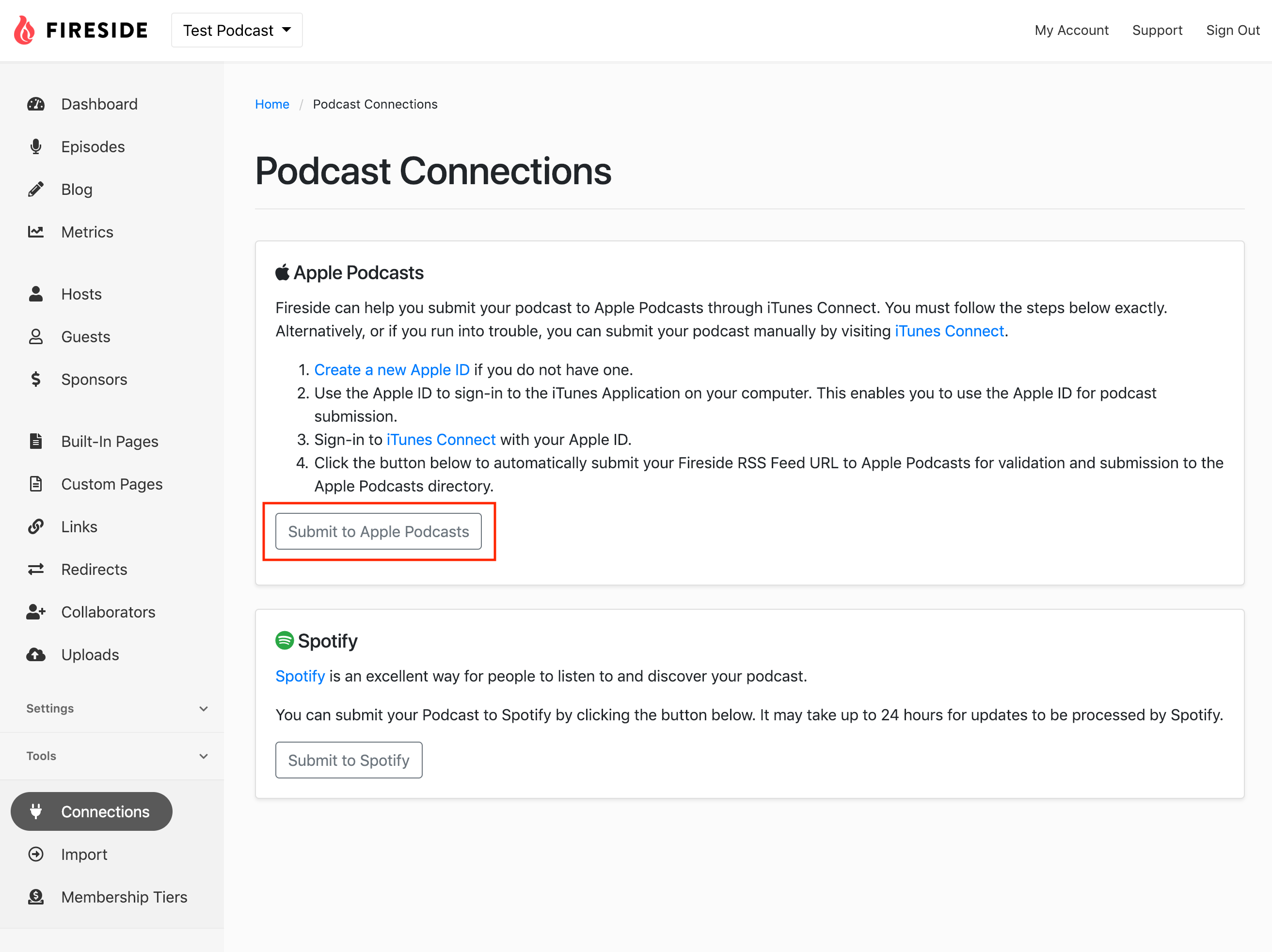Open the Guests page
Screen dimensions: 1272x952
point(86,336)
